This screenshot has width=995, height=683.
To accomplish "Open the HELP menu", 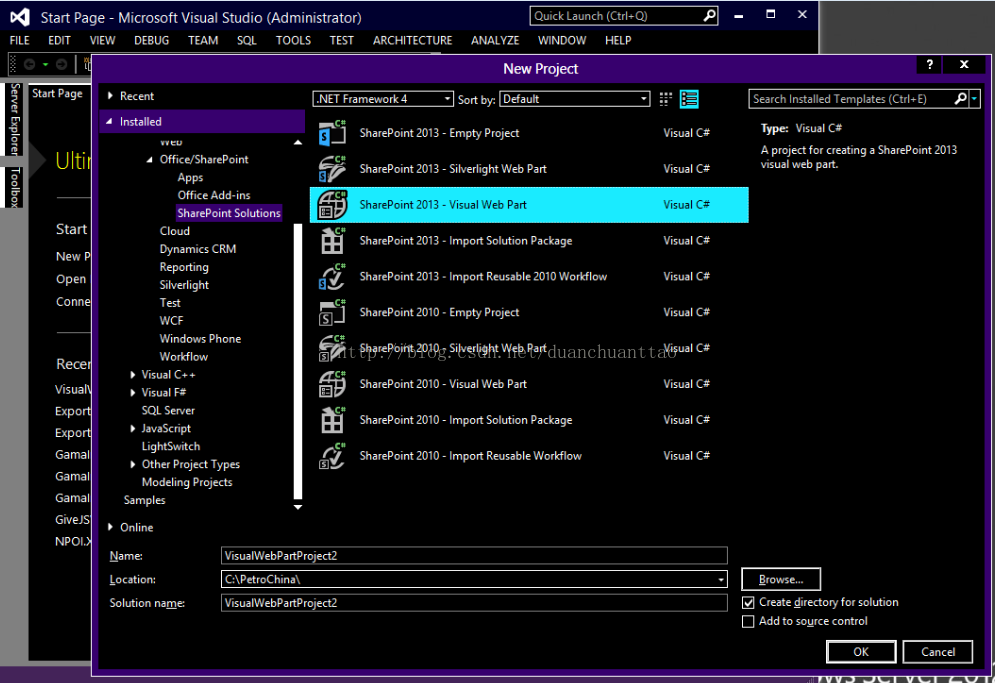I will point(618,40).
